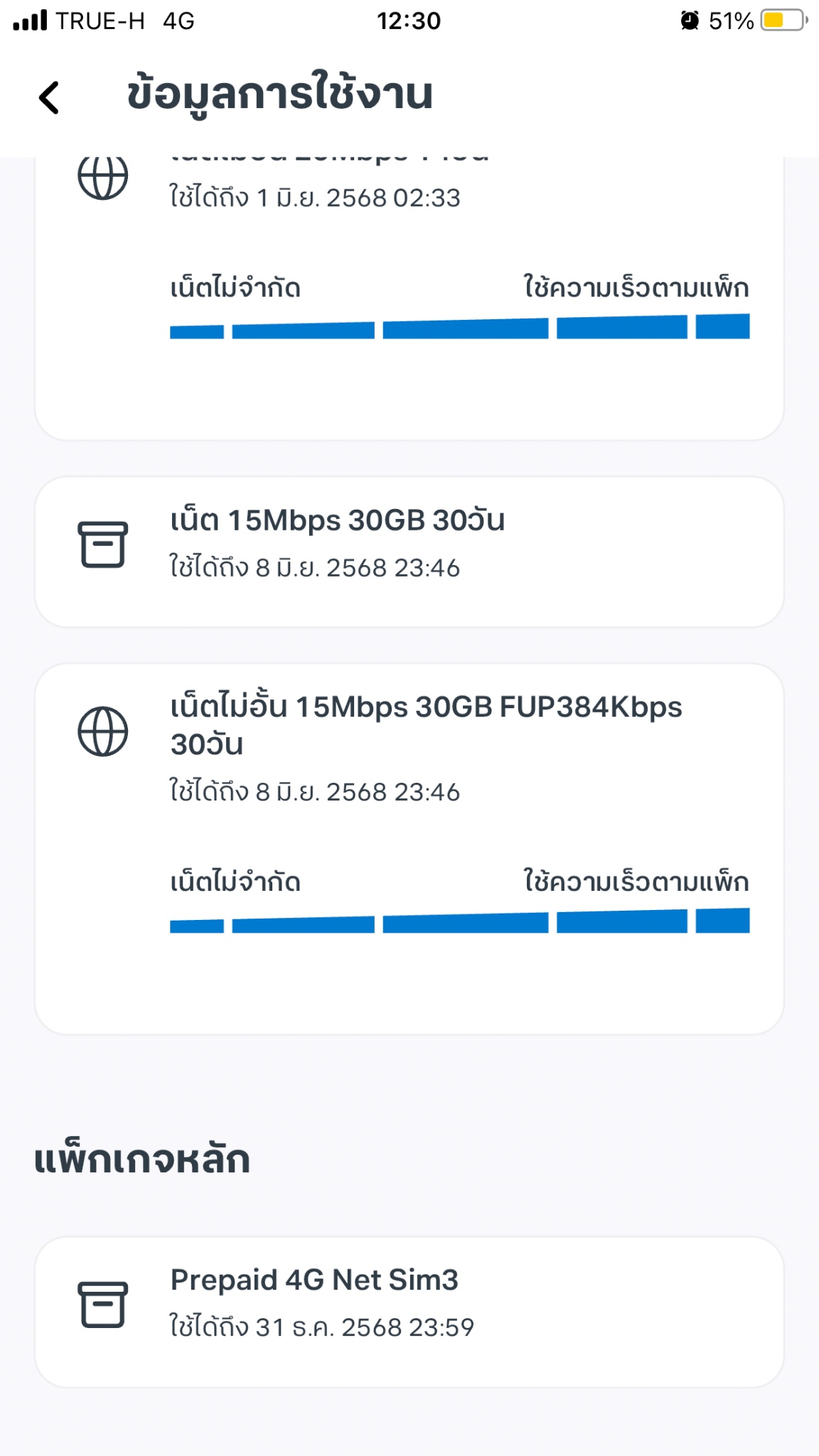Screen dimensions: 819x1456
Task: Tap the globe icon in the top package card
Action: [102, 178]
